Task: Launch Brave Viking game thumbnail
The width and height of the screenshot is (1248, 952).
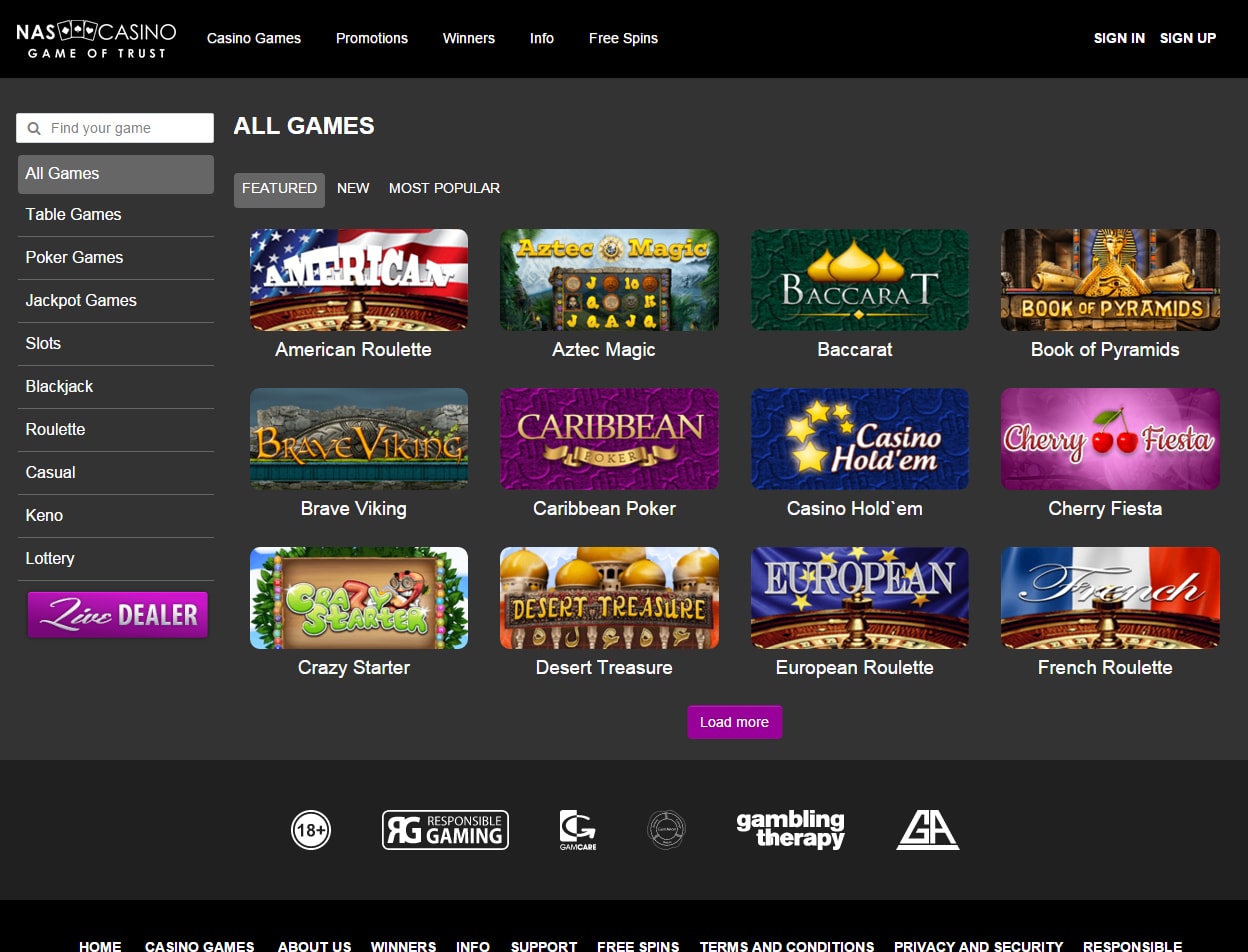Action: [x=359, y=439]
